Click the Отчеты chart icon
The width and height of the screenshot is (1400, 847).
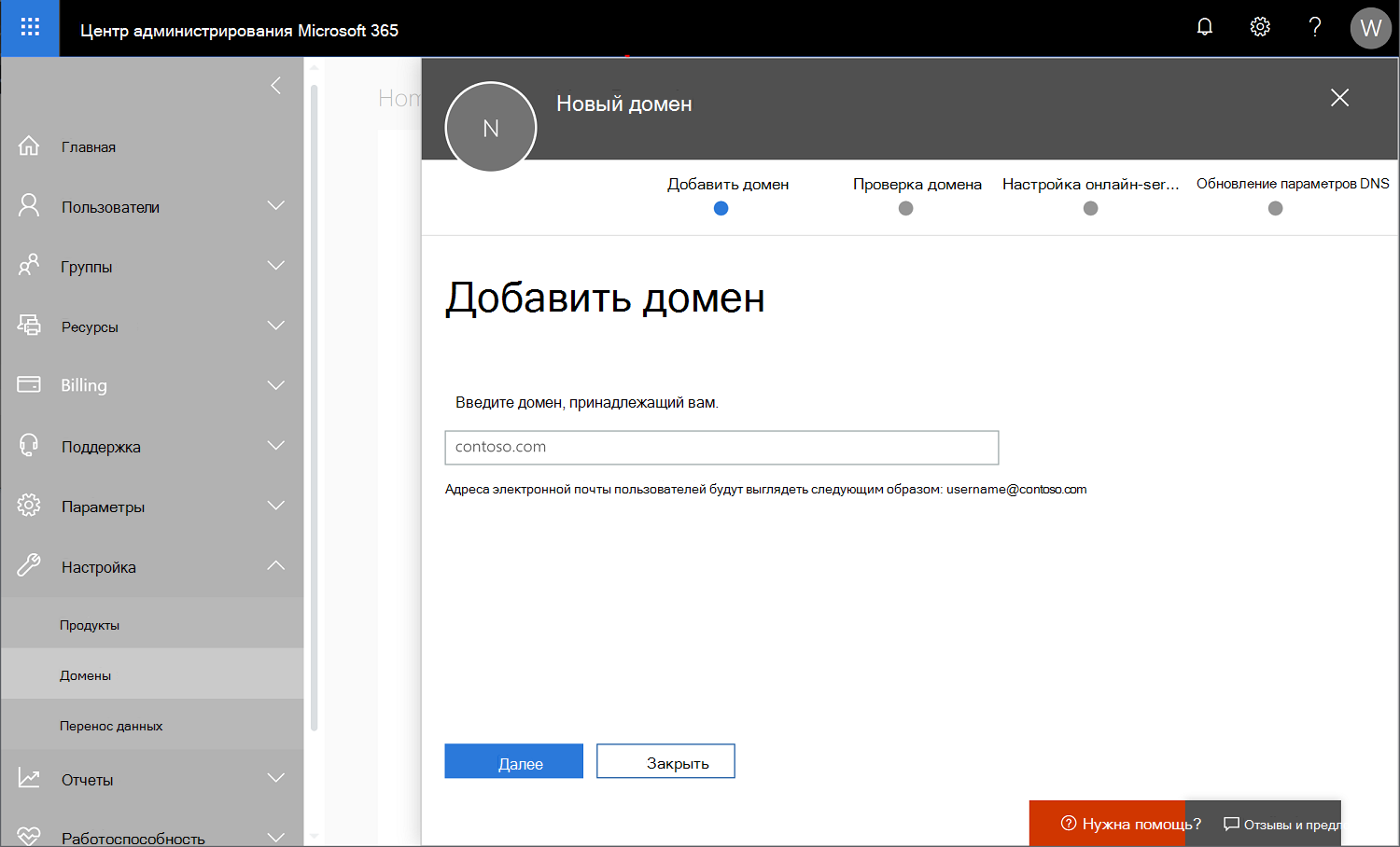29,779
